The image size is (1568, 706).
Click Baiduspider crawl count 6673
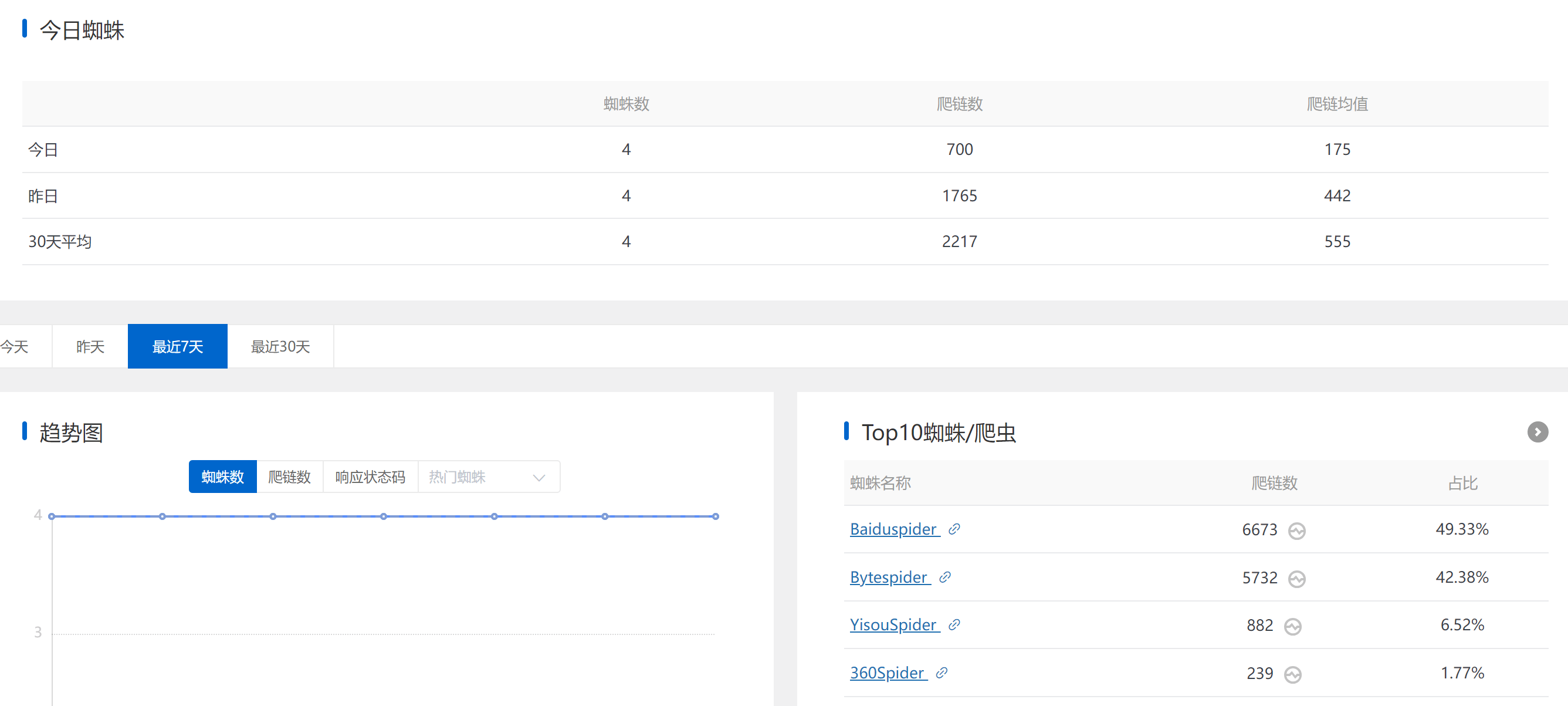(1259, 530)
